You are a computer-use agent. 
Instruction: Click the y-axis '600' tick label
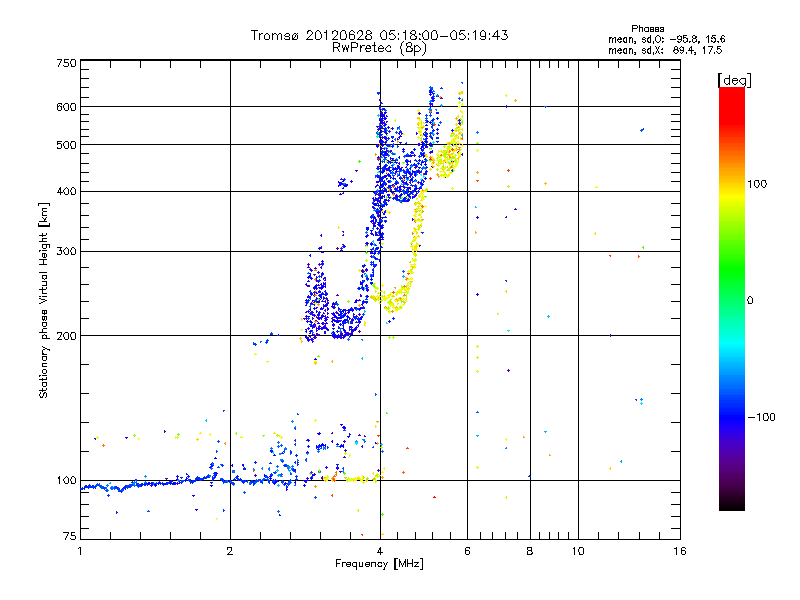coord(67,107)
